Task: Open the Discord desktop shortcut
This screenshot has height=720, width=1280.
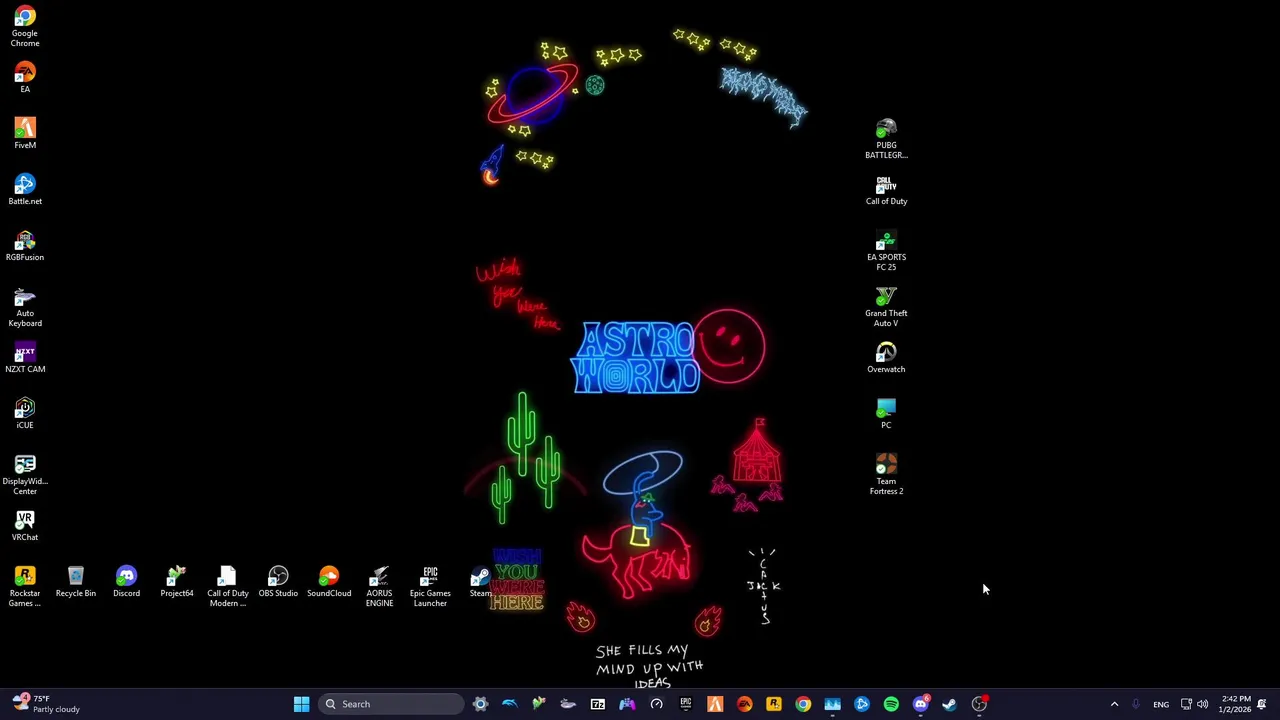Action: click(x=126, y=582)
